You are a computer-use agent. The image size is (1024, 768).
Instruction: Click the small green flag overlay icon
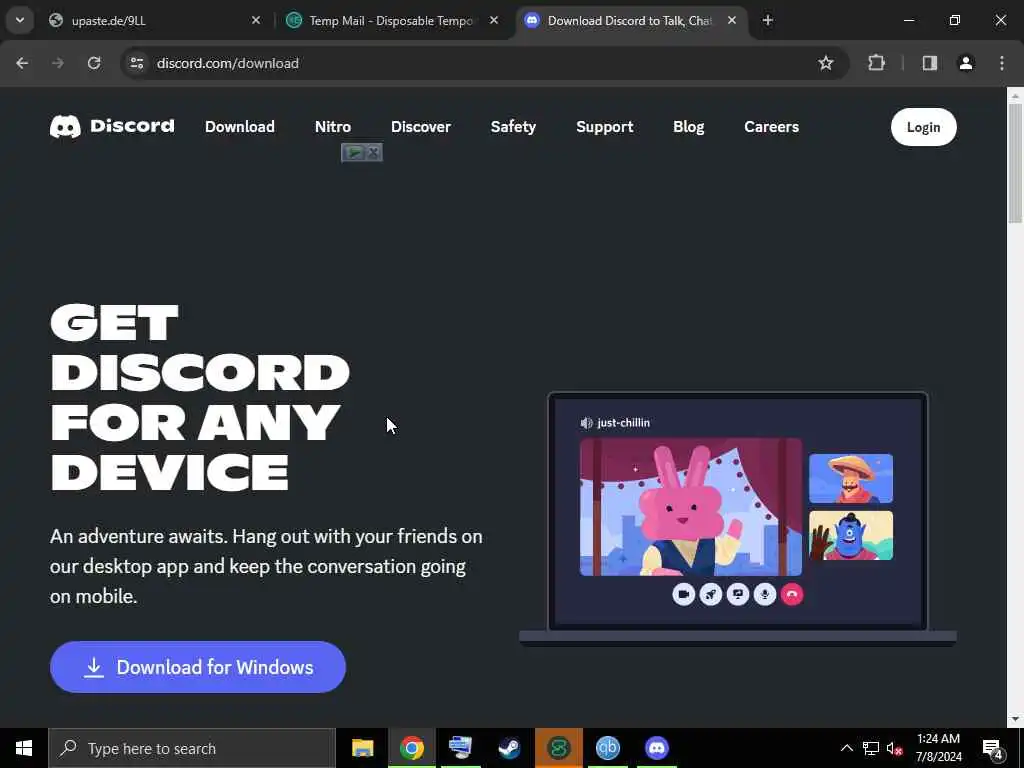[353, 153]
